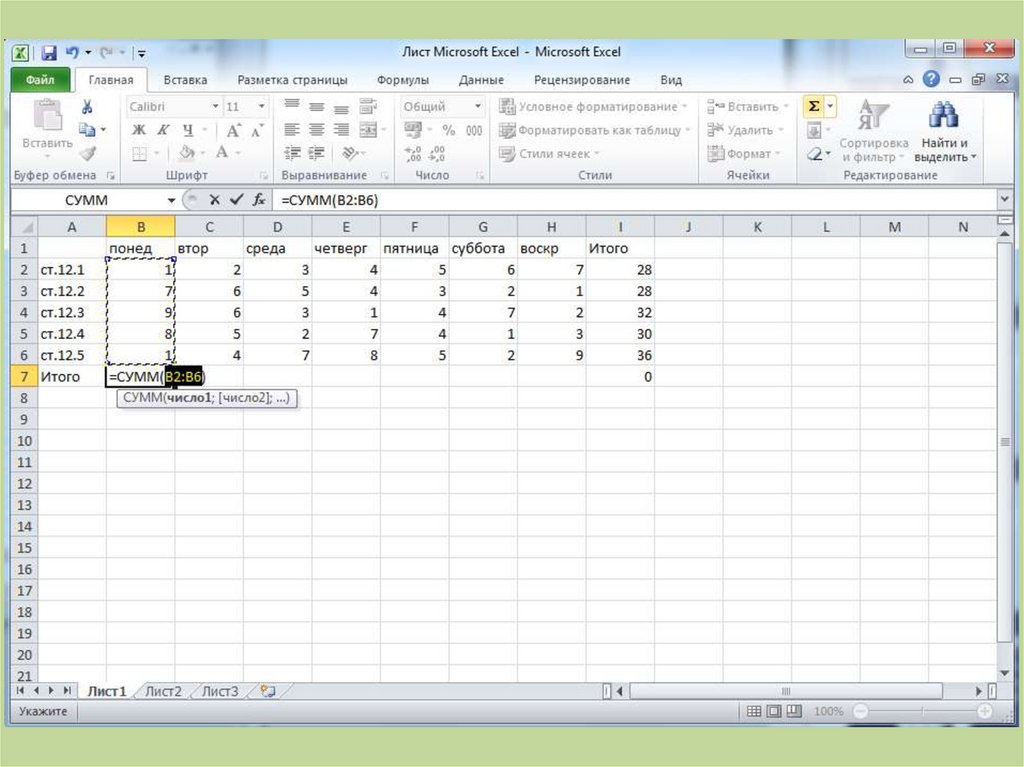Toggle align text right
The image size is (1024, 767).
[x=341, y=129]
